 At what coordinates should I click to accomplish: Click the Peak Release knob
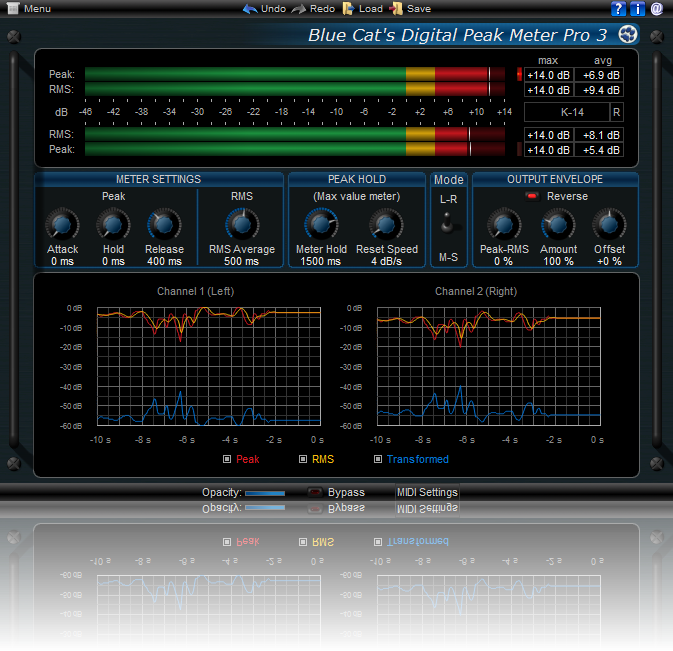(x=163, y=225)
